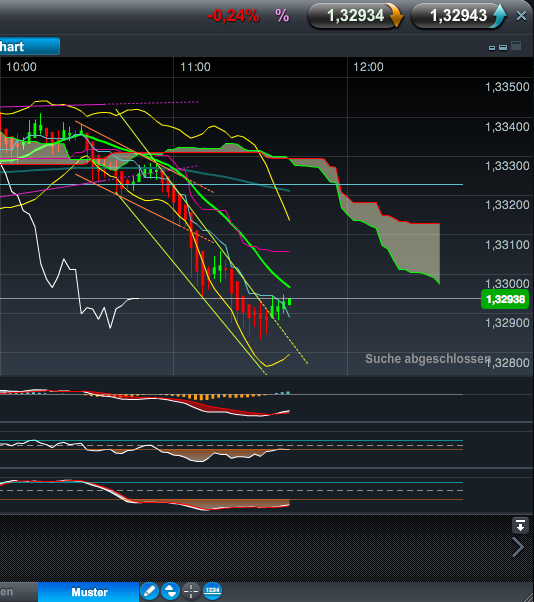Click the green 1,32938 current price label

[x=505, y=299]
